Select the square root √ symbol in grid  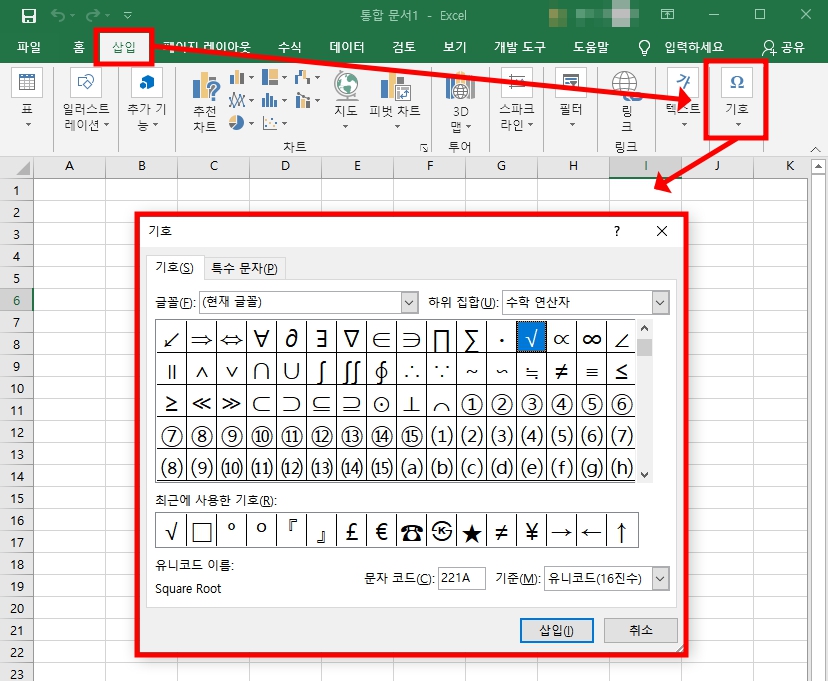(x=531, y=337)
